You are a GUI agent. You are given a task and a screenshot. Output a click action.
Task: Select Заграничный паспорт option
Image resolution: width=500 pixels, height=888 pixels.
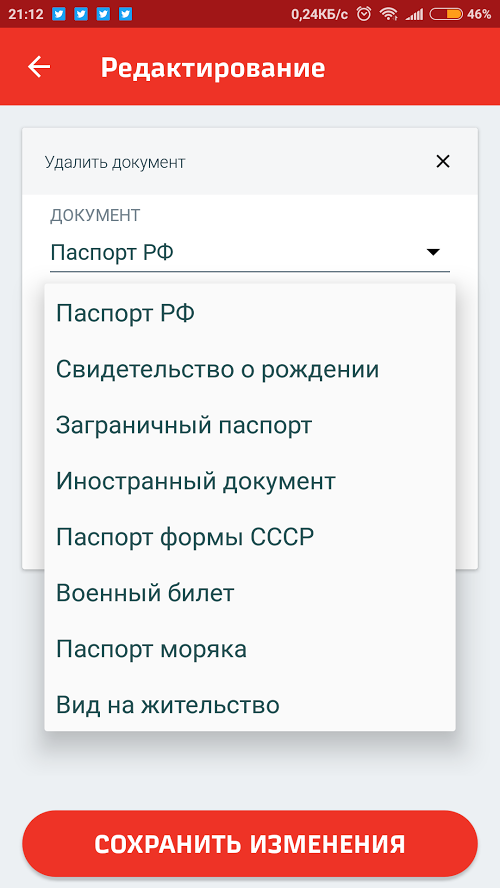coord(250,425)
